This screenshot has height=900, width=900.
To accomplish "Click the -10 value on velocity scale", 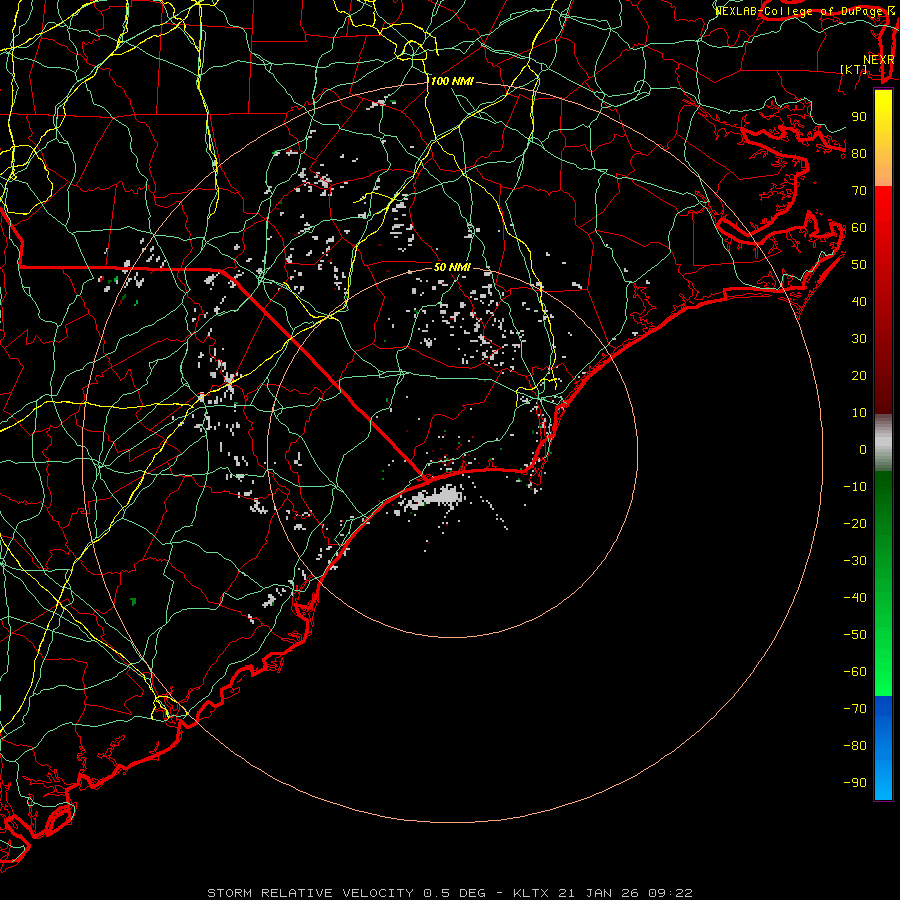I will 855,487.
